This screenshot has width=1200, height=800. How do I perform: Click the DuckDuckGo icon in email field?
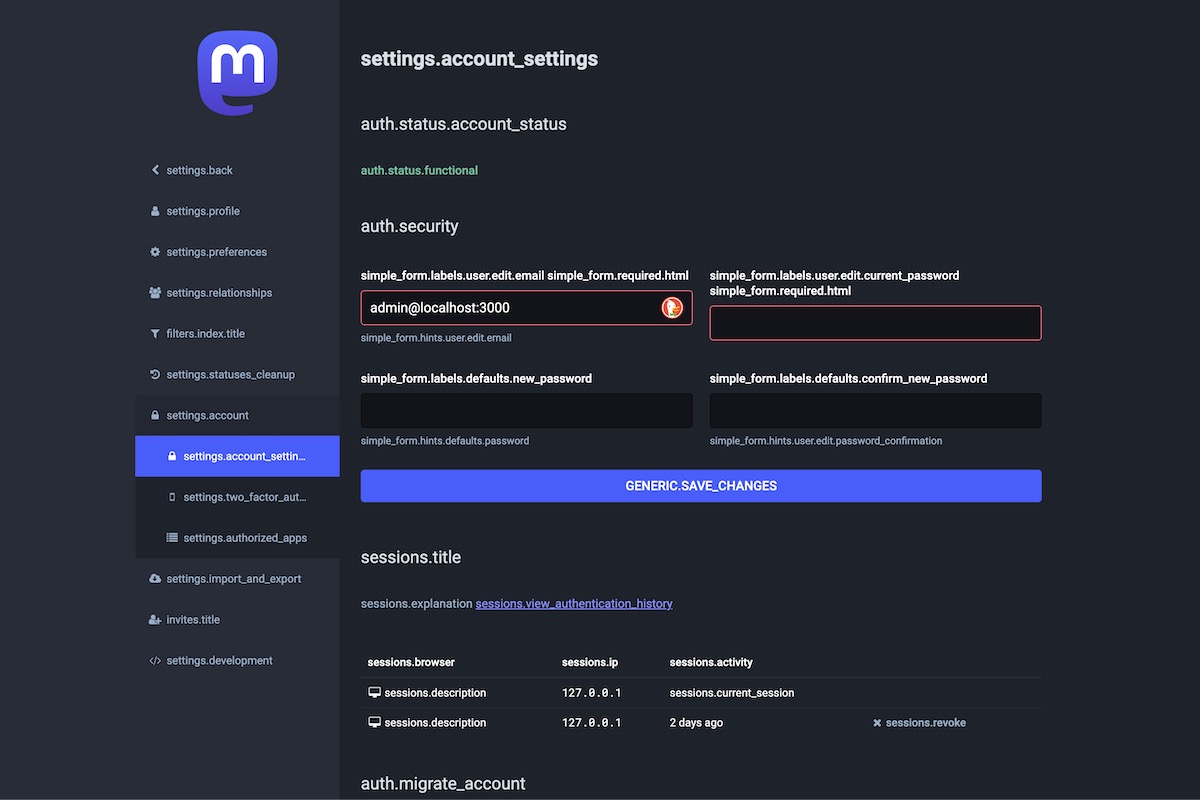pyautogui.click(x=672, y=308)
